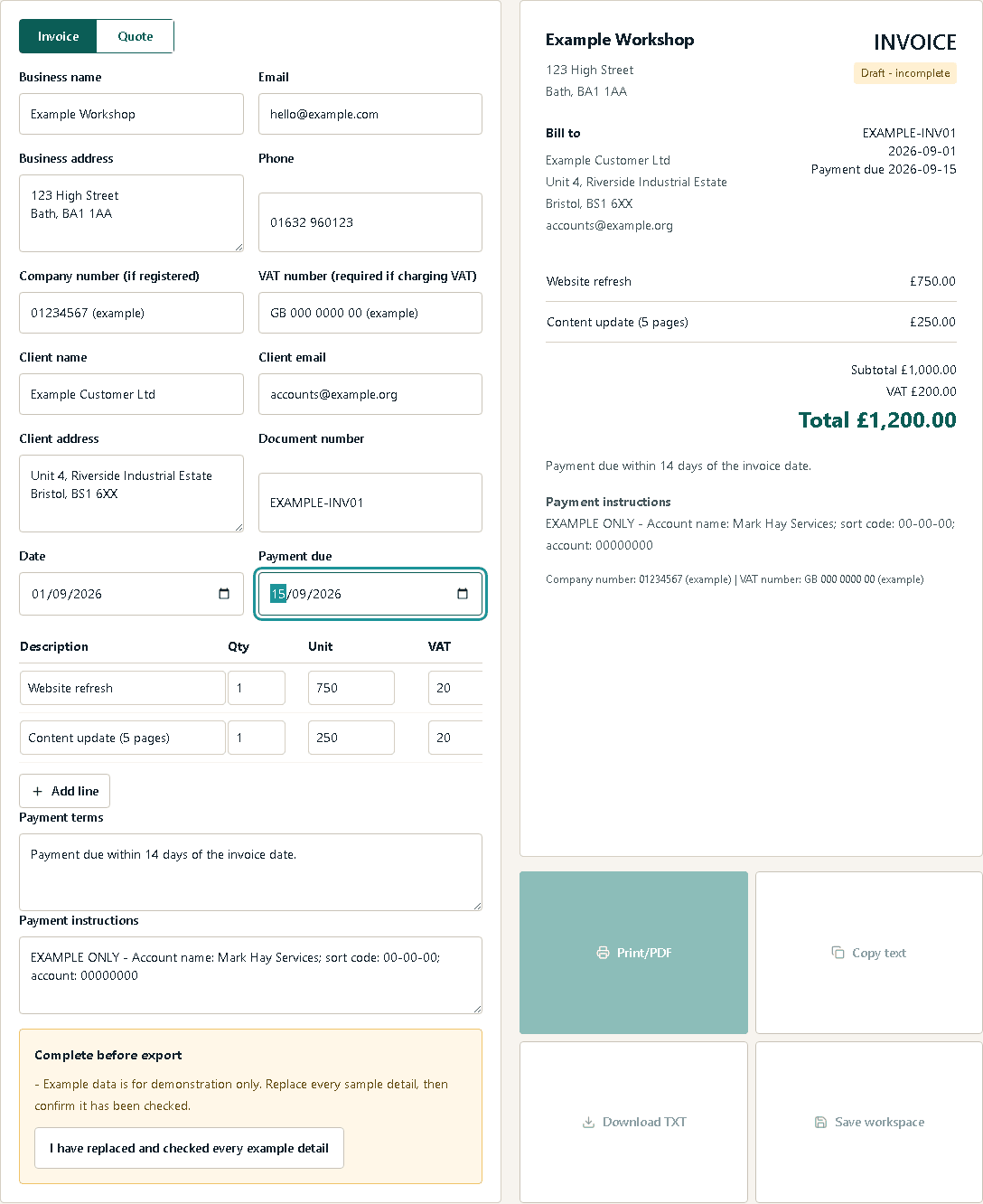Click the Total £1,200.00 amount in preview
Viewport: 983px width, 1204px height.
(x=877, y=420)
